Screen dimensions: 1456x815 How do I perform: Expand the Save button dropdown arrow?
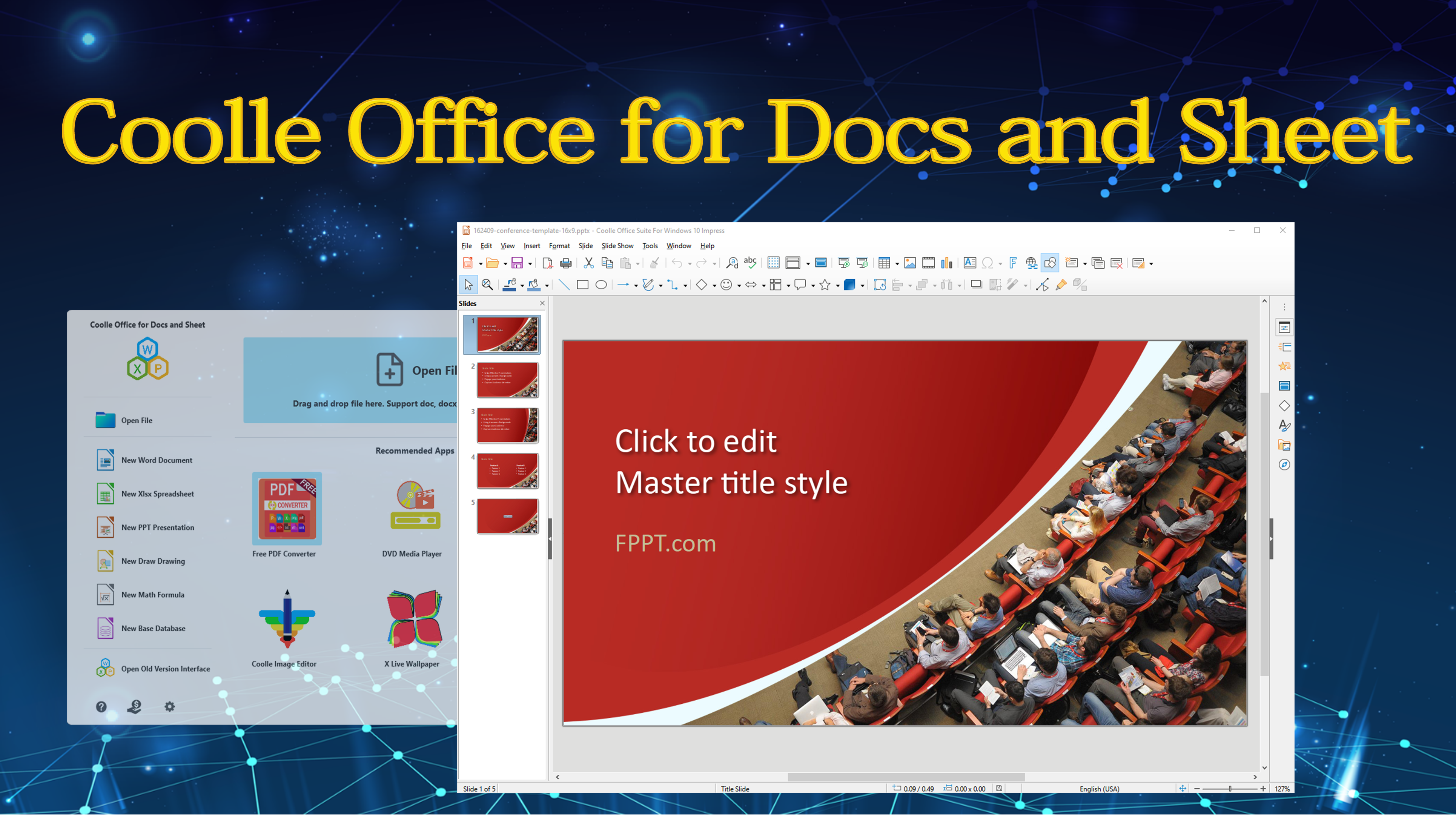[530, 264]
